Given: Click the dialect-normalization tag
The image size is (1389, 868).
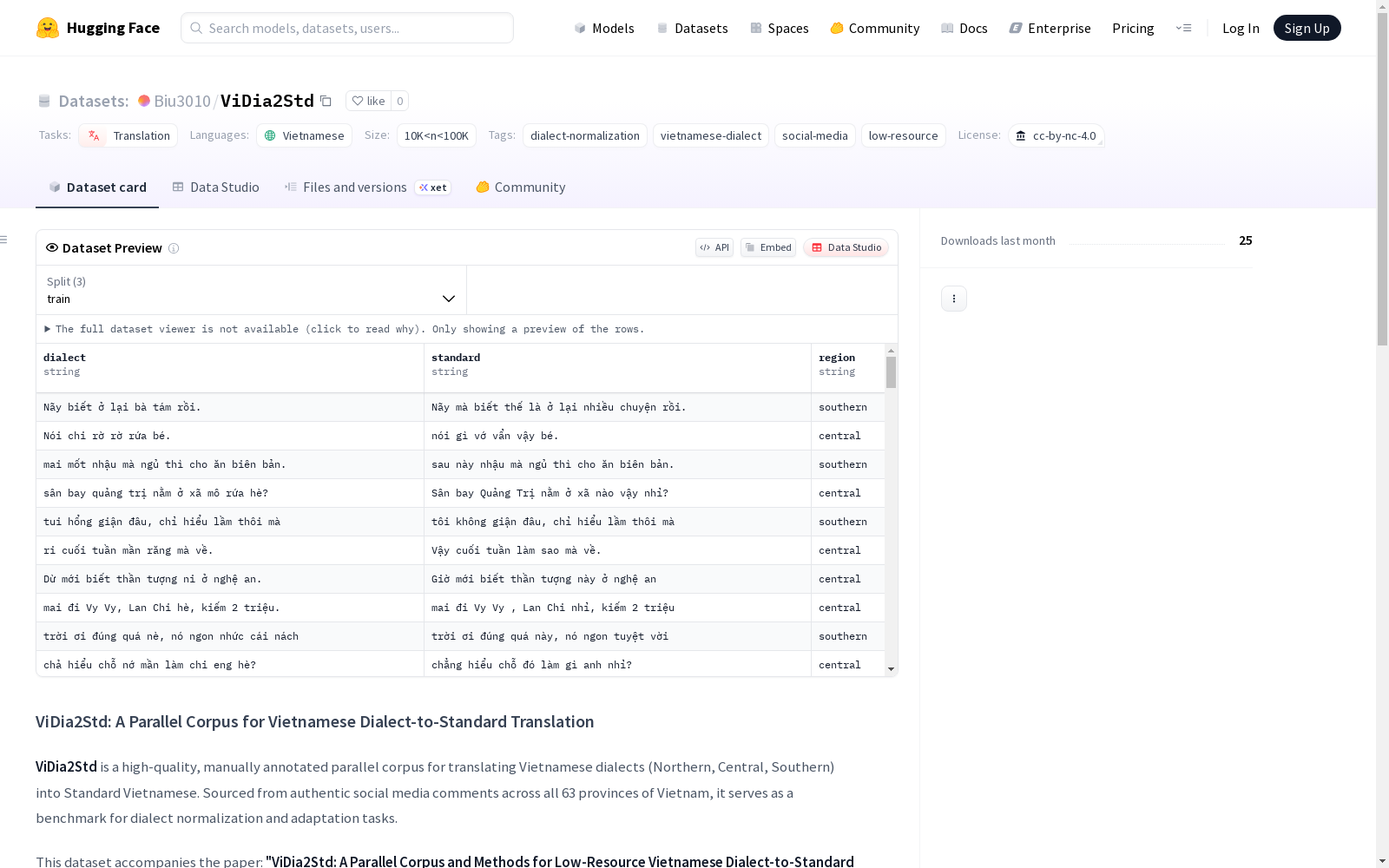Looking at the screenshot, I should point(584,135).
